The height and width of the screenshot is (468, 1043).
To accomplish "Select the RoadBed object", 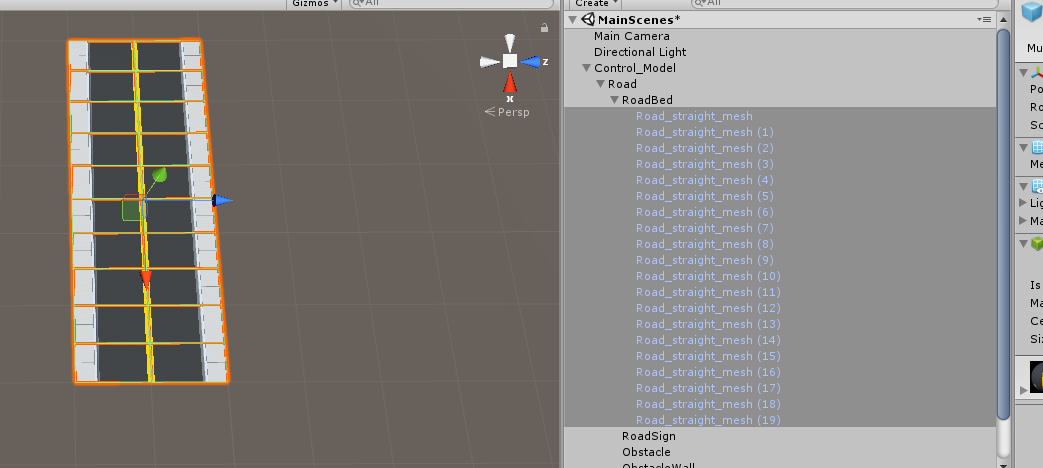I will click(647, 100).
